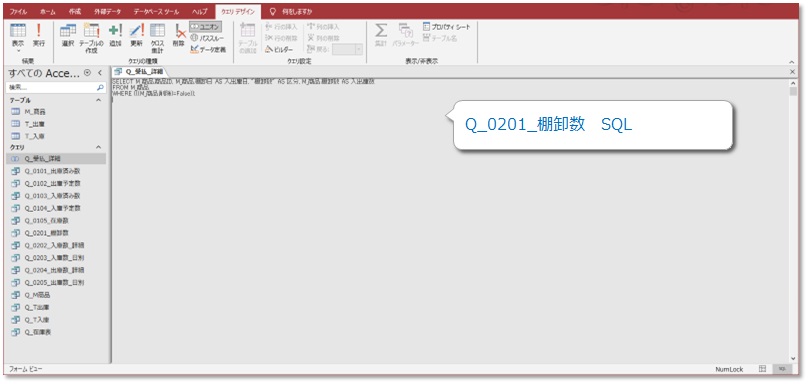Select the Q_M商品 query
808x384 pixels.
(56, 295)
